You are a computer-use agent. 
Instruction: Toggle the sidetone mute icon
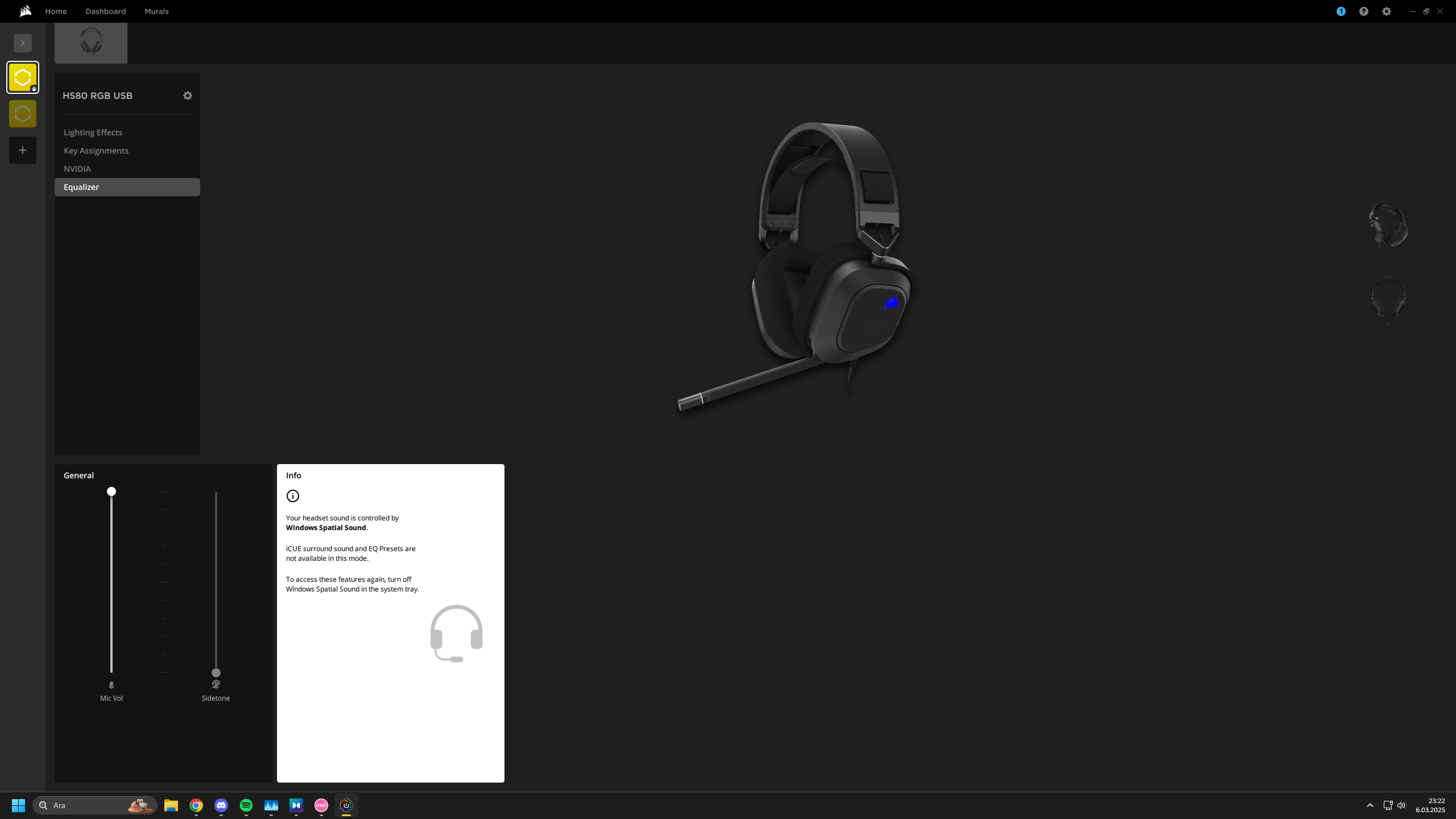click(216, 684)
